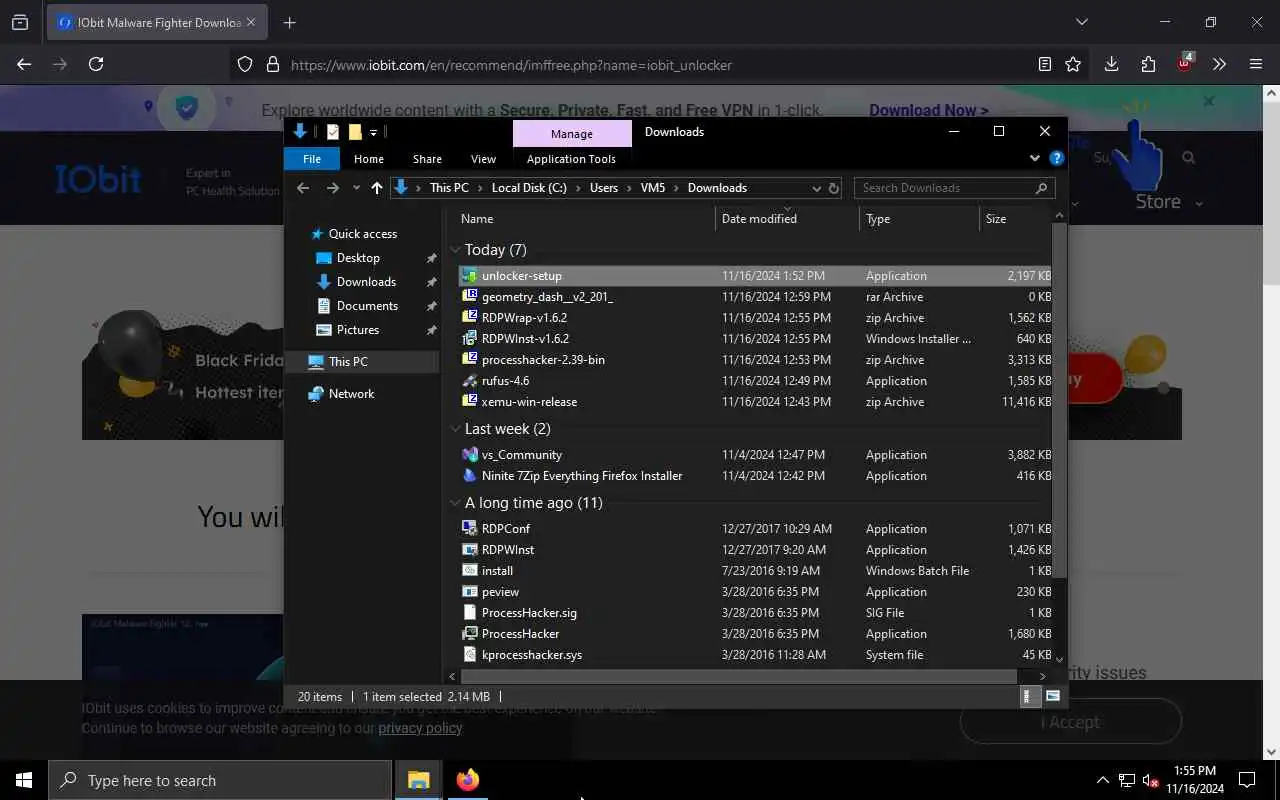The image size is (1280, 800).
Task: Open Documents in the navigation pane
Action: point(367,305)
